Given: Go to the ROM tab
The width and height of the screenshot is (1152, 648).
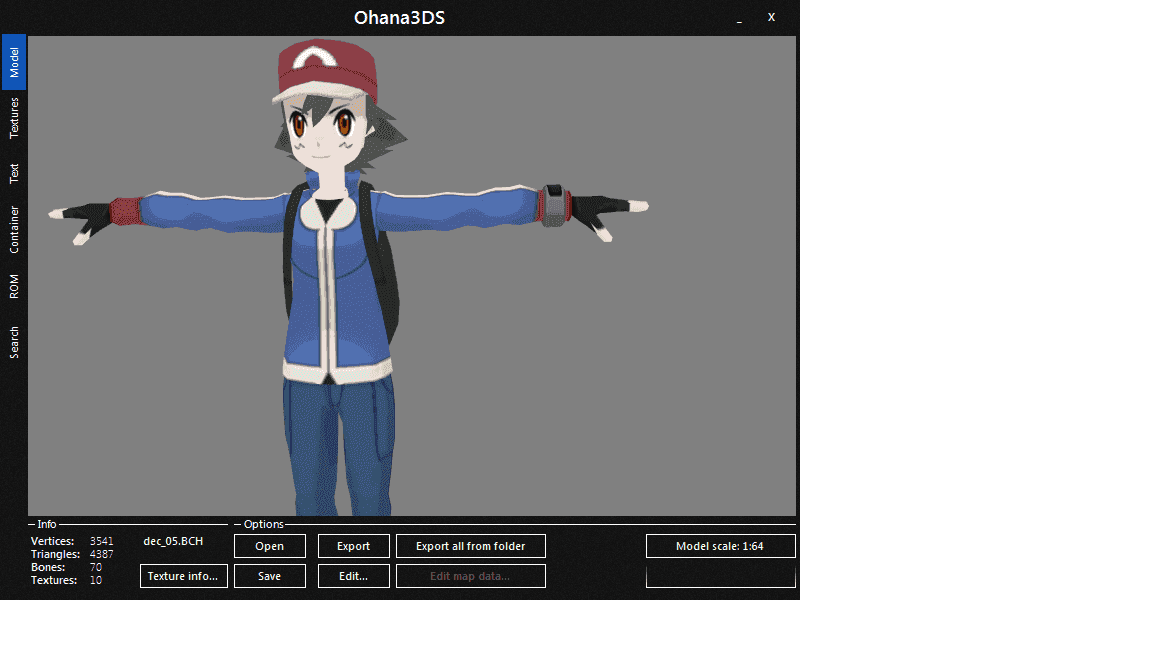Looking at the screenshot, I should coord(14,286).
